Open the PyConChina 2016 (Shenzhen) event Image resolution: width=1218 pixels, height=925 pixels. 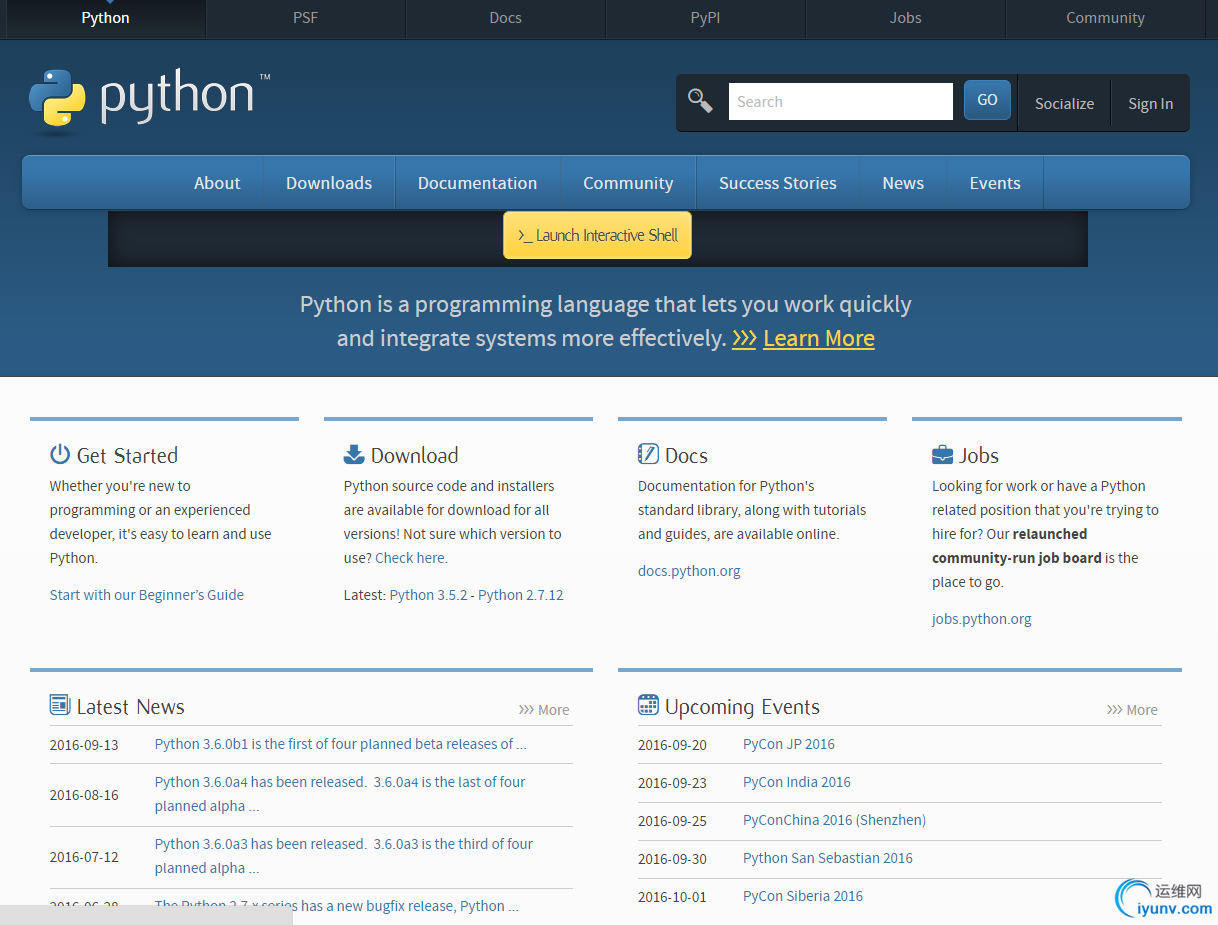point(834,820)
